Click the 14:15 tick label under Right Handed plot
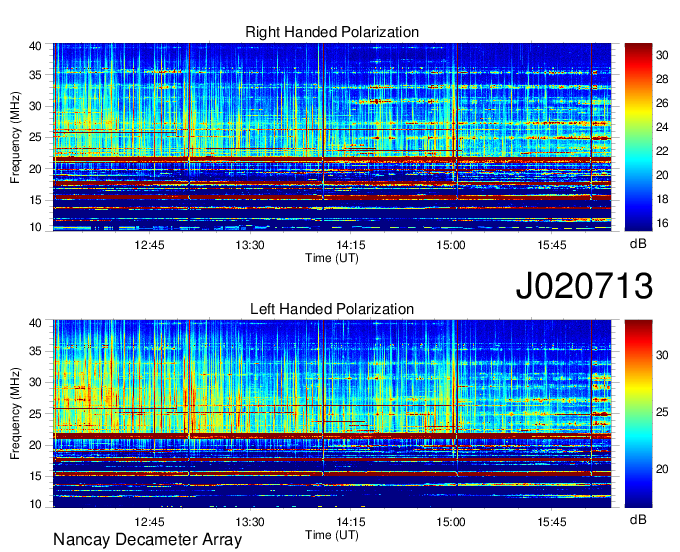Viewport: 680px width, 552px height. pos(351,245)
